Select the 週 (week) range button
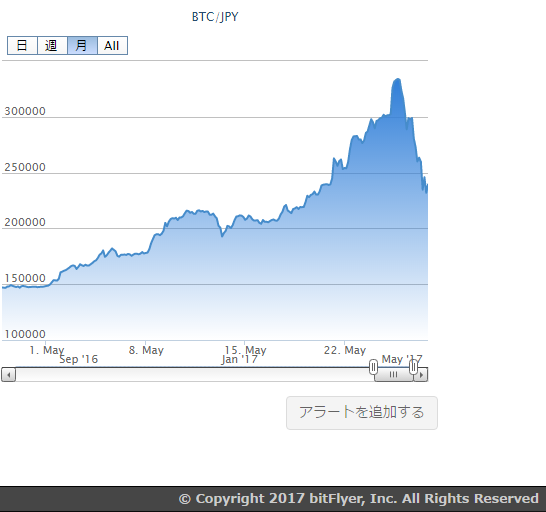 point(52,45)
